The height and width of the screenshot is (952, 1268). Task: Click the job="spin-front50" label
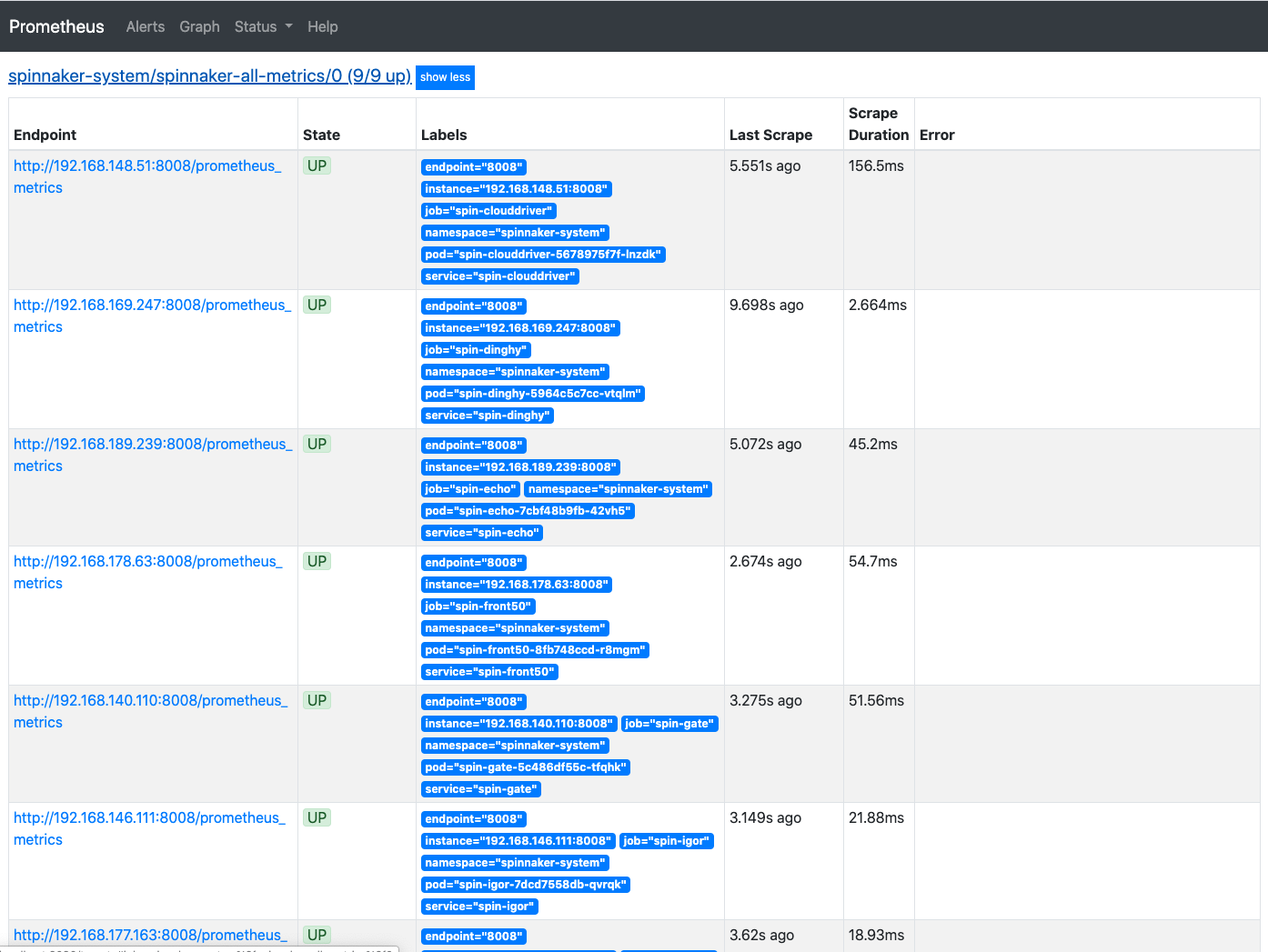[478, 606]
